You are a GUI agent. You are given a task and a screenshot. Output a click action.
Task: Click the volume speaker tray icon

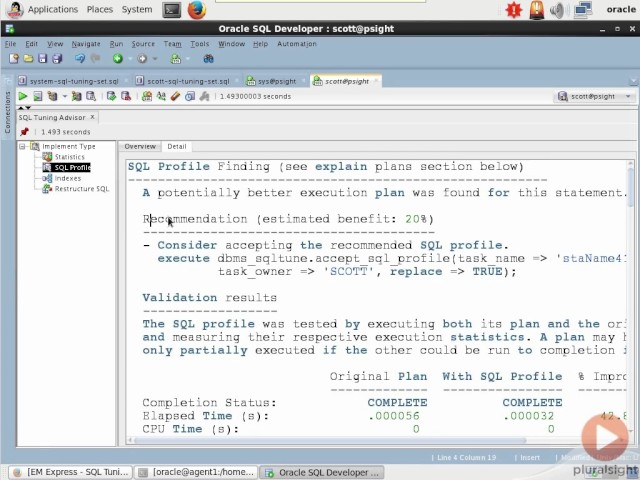(557, 10)
